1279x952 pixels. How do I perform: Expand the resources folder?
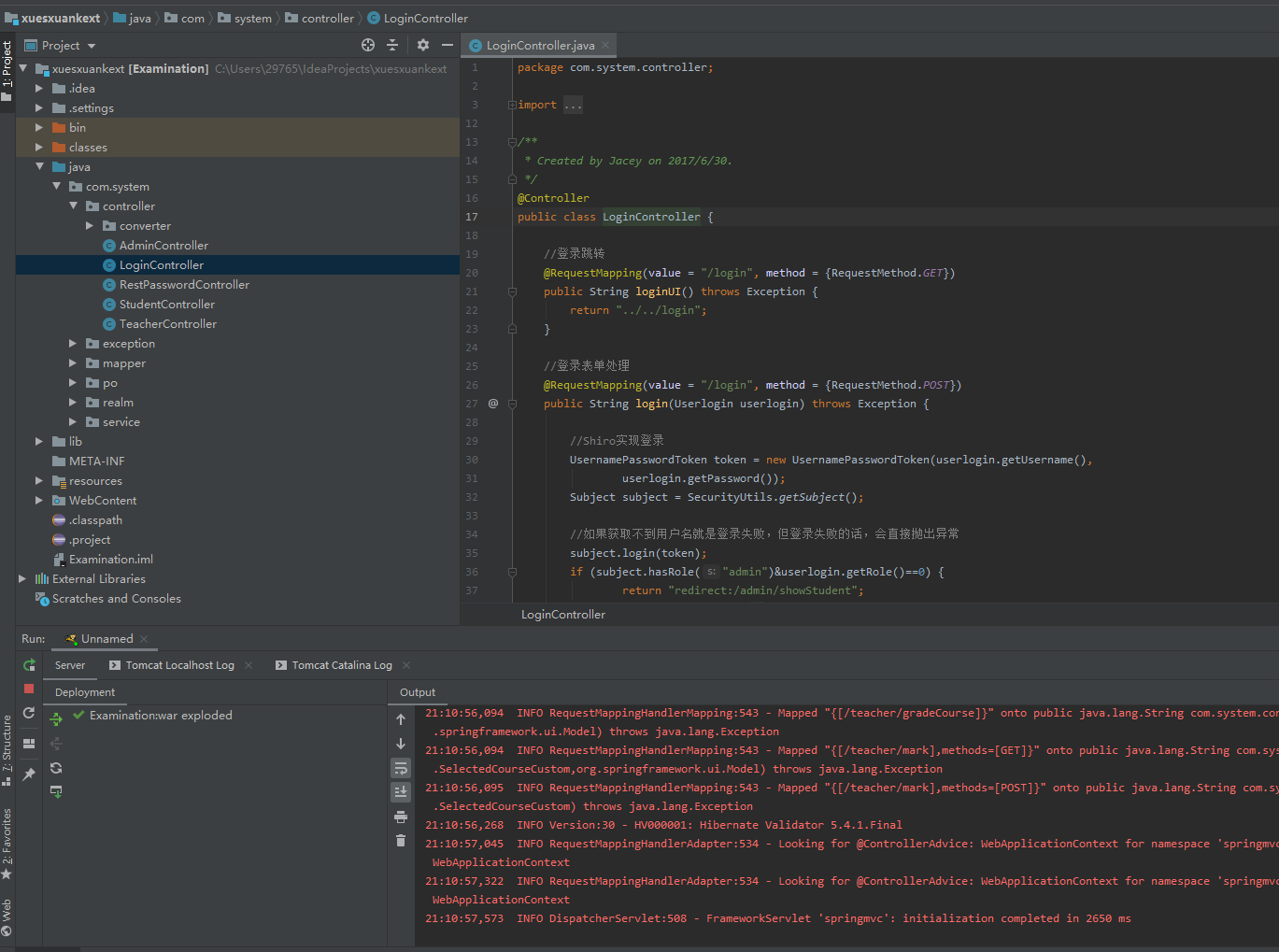point(39,481)
